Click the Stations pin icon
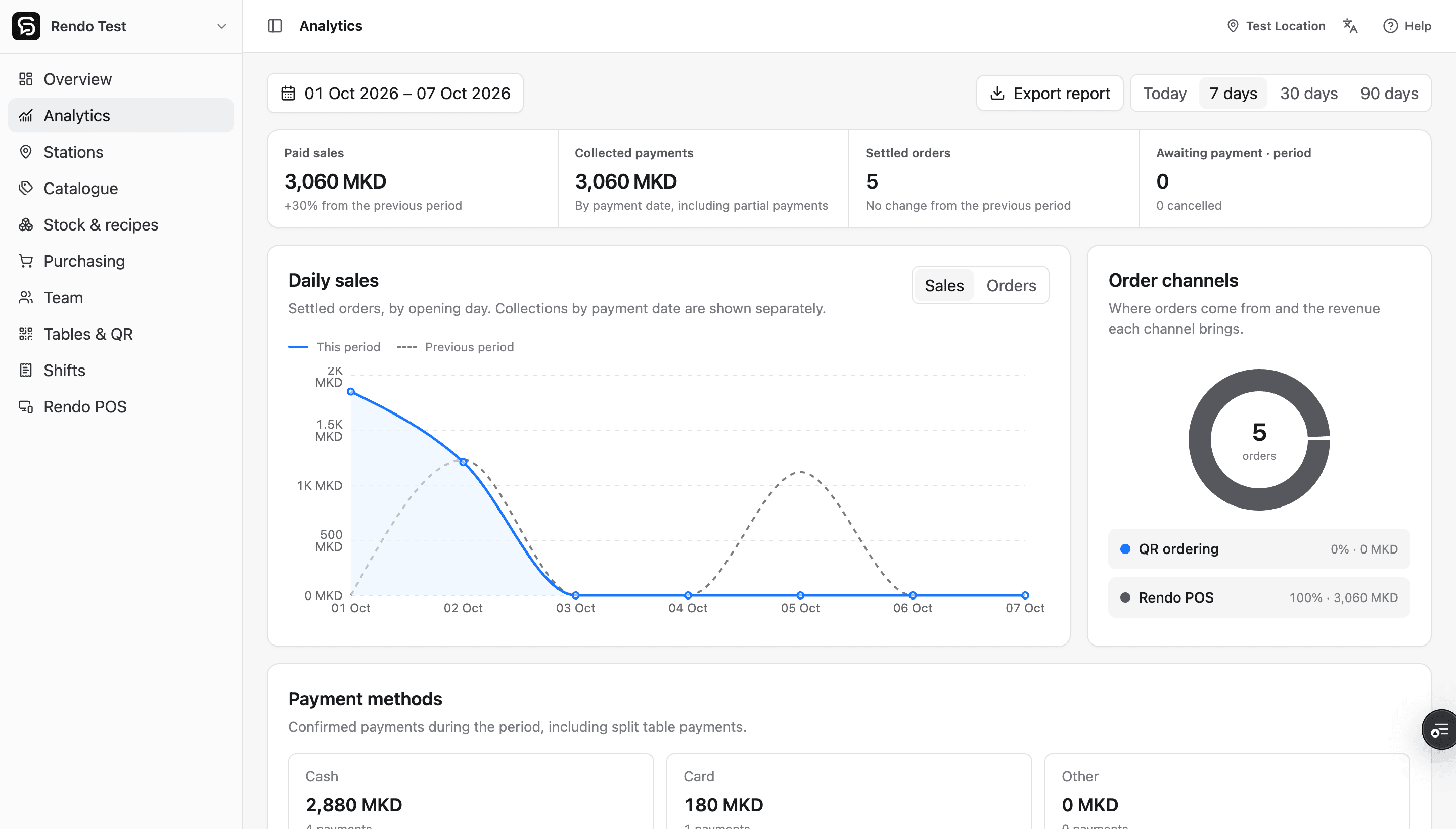Image resolution: width=1456 pixels, height=829 pixels. pos(26,152)
